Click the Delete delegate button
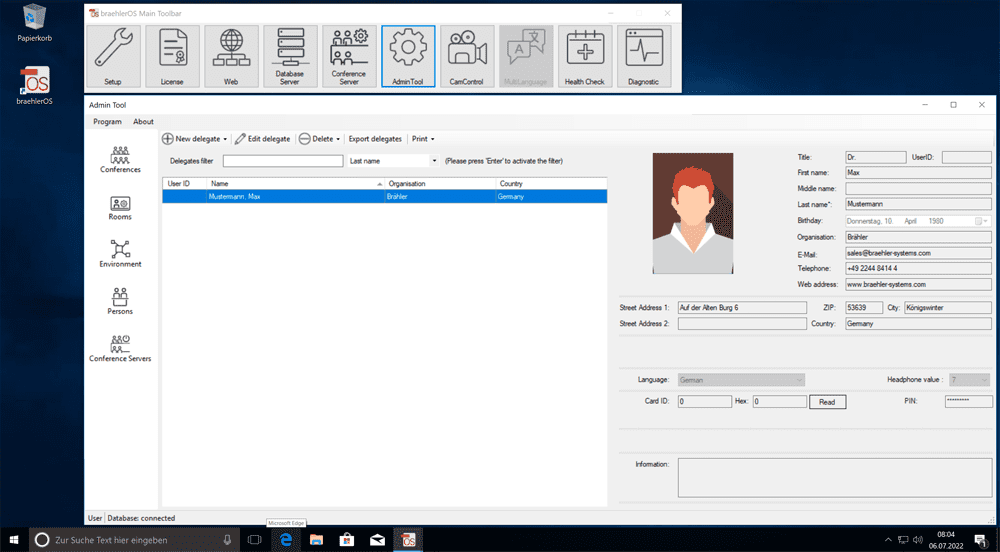Image resolution: width=1000 pixels, height=552 pixels. [316, 139]
